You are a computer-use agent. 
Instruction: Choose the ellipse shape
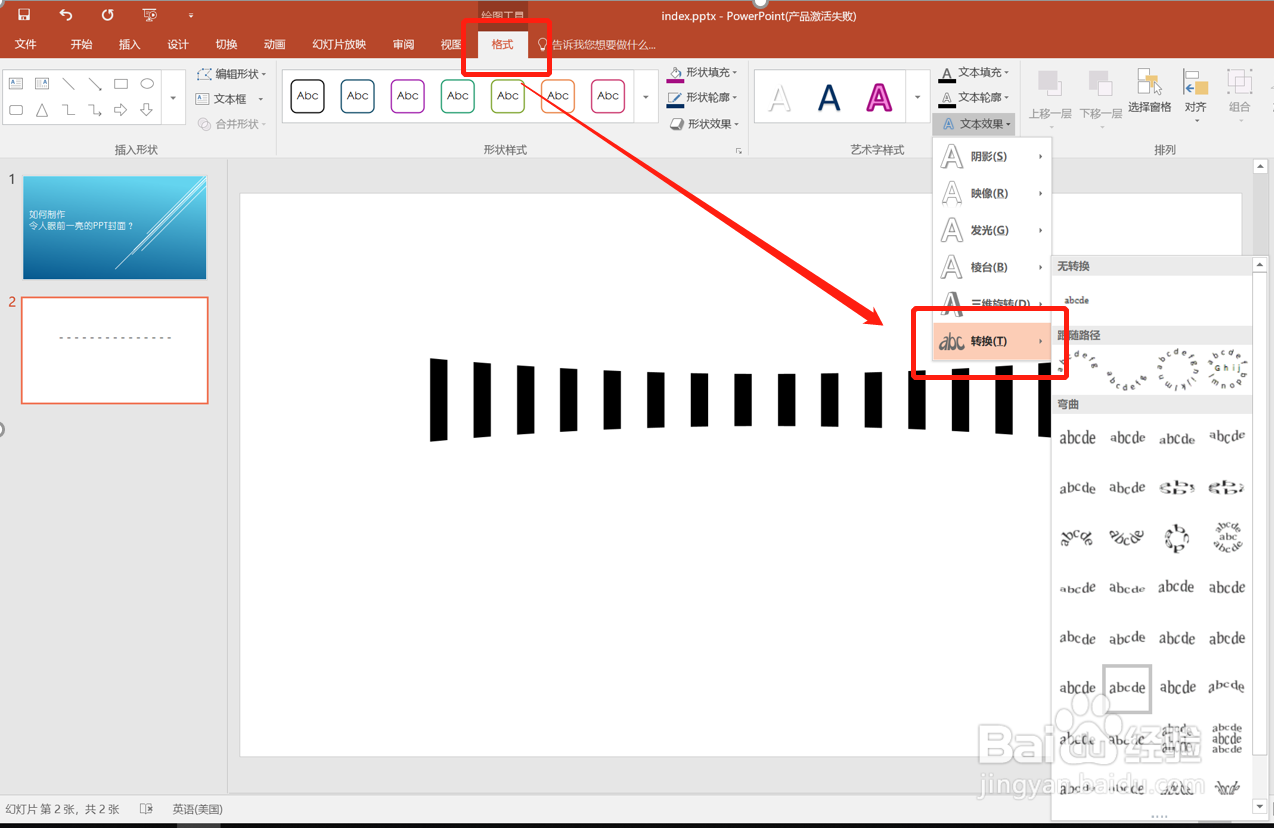pos(147,84)
